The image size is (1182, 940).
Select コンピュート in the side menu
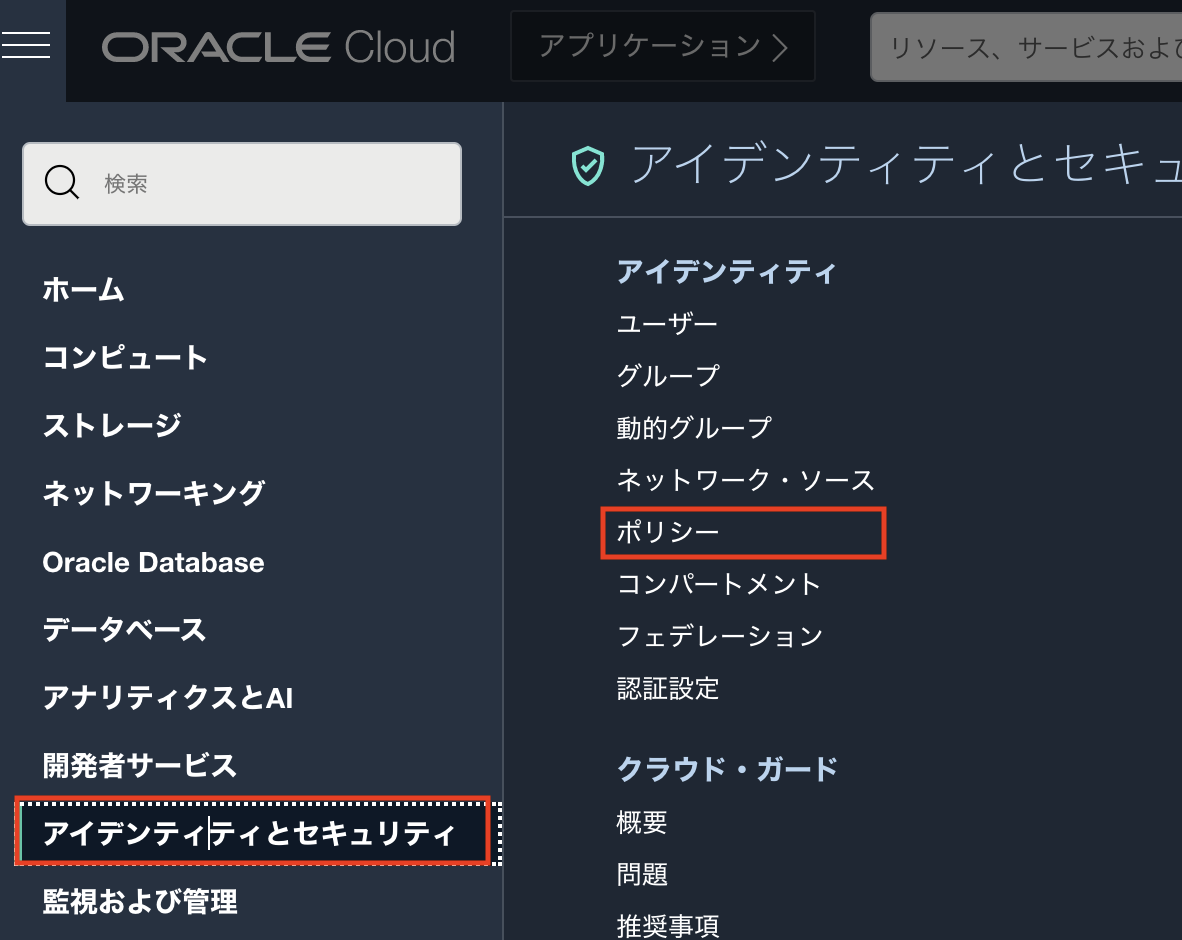[x=125, y=358]
